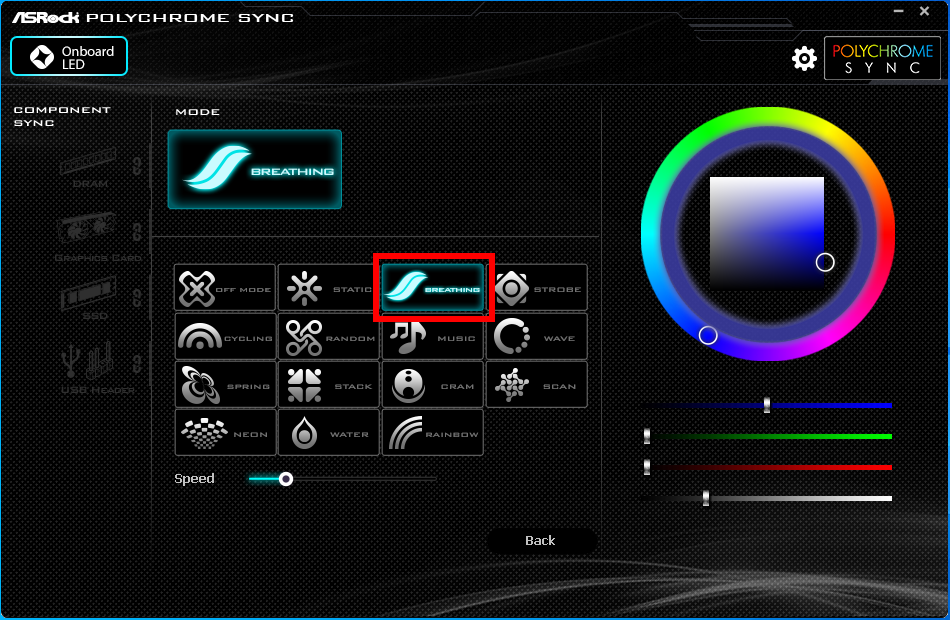Pick the Strobe lighting mode
This screenshot has height=620, width=950.
537,288
